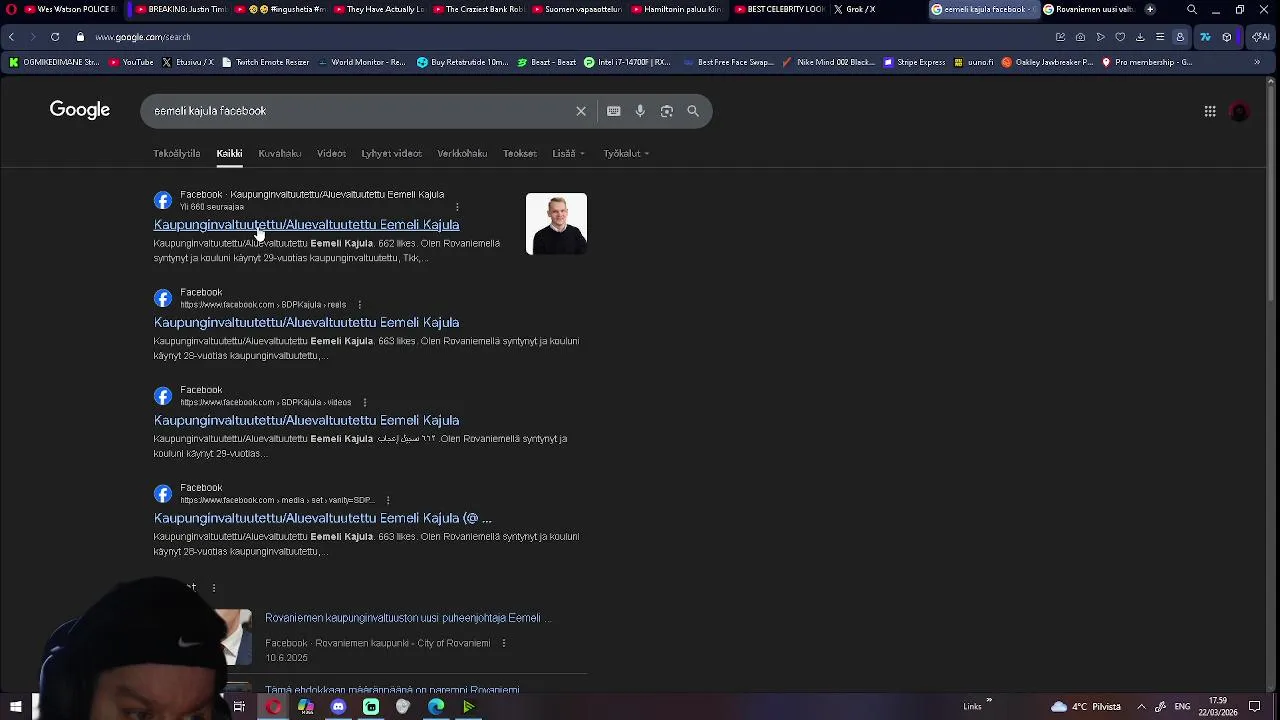Go to the Google logo homepage
1280x720 pixels.
(x=80, y=110)
